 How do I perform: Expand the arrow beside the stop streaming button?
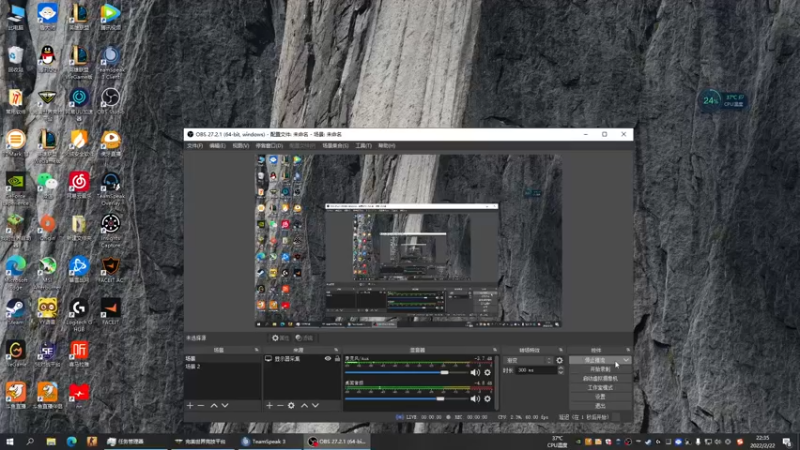click(627, 359)
